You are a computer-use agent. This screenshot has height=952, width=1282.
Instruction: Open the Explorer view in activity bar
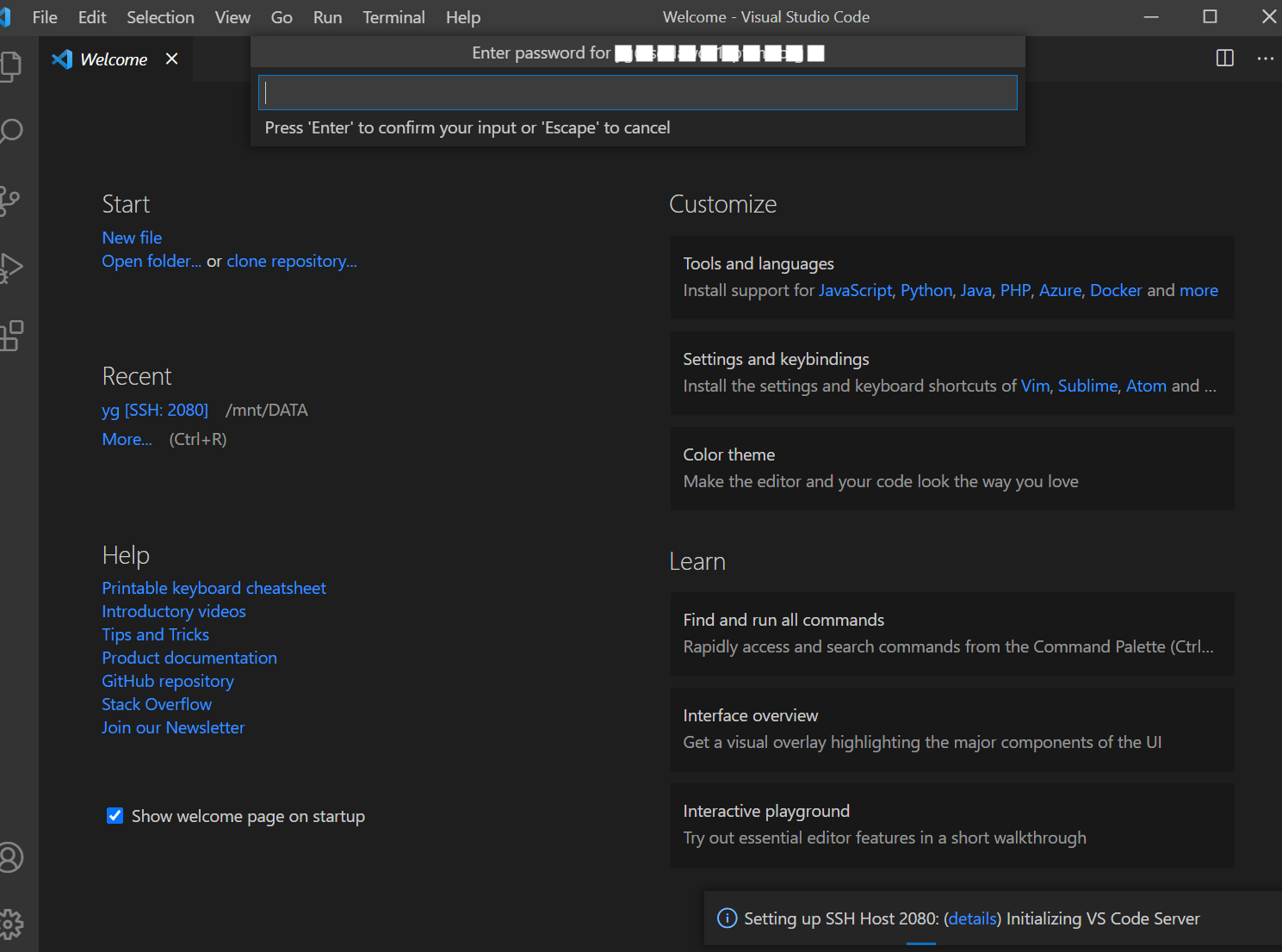[10, 66]
